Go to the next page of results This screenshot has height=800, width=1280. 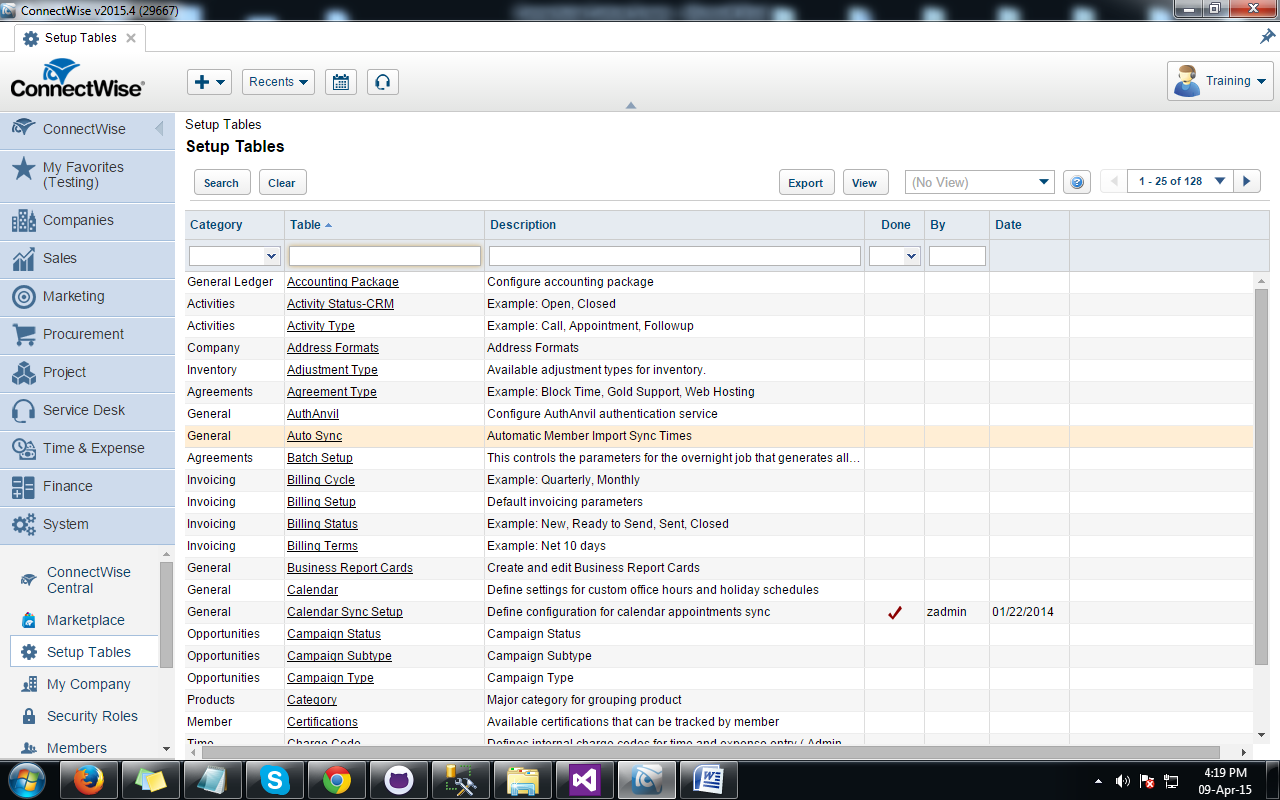click(1246, 181)
